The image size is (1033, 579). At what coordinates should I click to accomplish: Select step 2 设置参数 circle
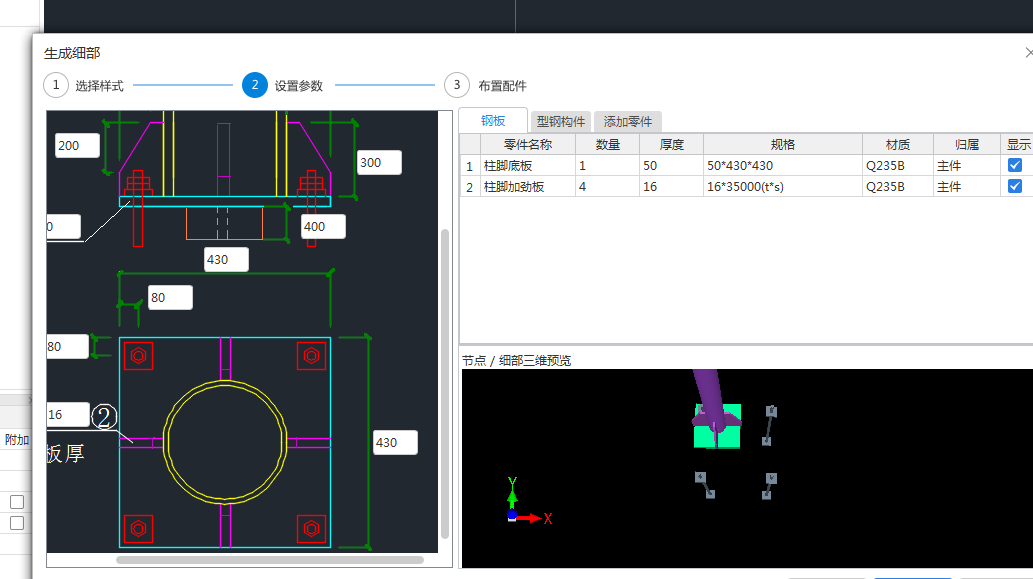point(255,85)
